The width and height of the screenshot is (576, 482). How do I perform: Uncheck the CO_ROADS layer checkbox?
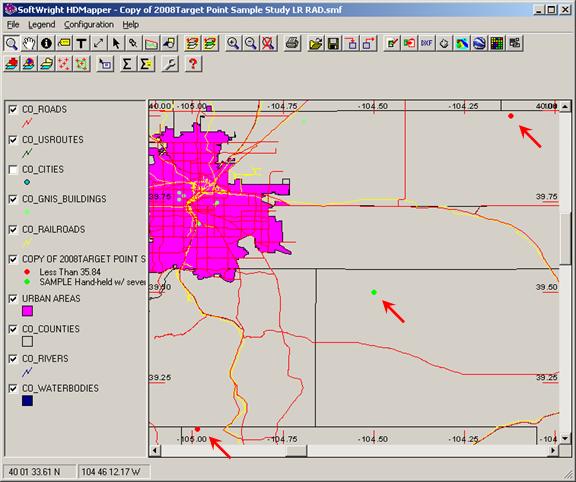point(13,109)
